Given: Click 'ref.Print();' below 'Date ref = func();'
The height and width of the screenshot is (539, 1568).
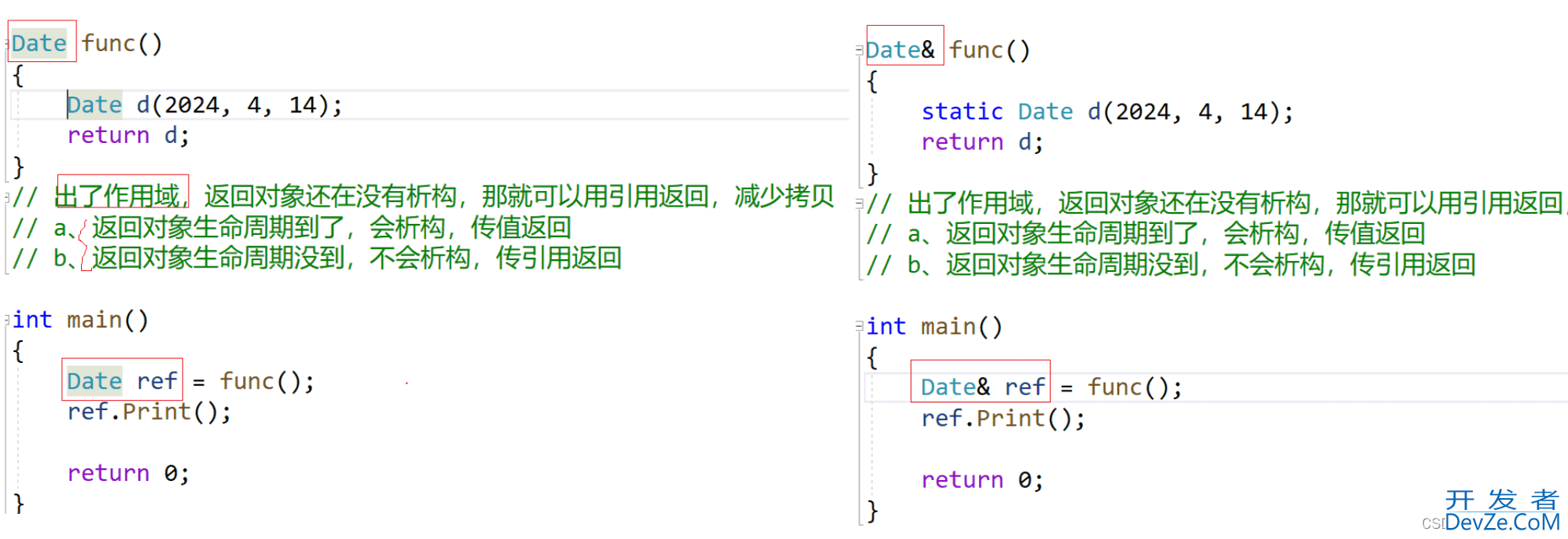Looking at the screenshot, I should tap(149, 412).
